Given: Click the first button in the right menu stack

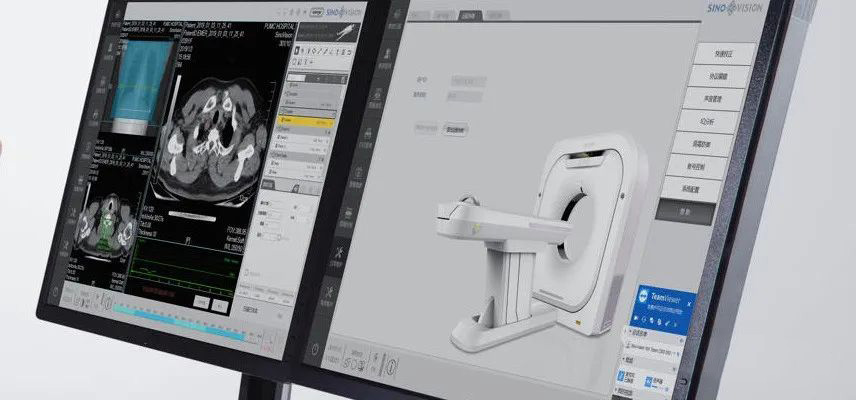Looking at the screenshot, I should click(x=726, y=54).
